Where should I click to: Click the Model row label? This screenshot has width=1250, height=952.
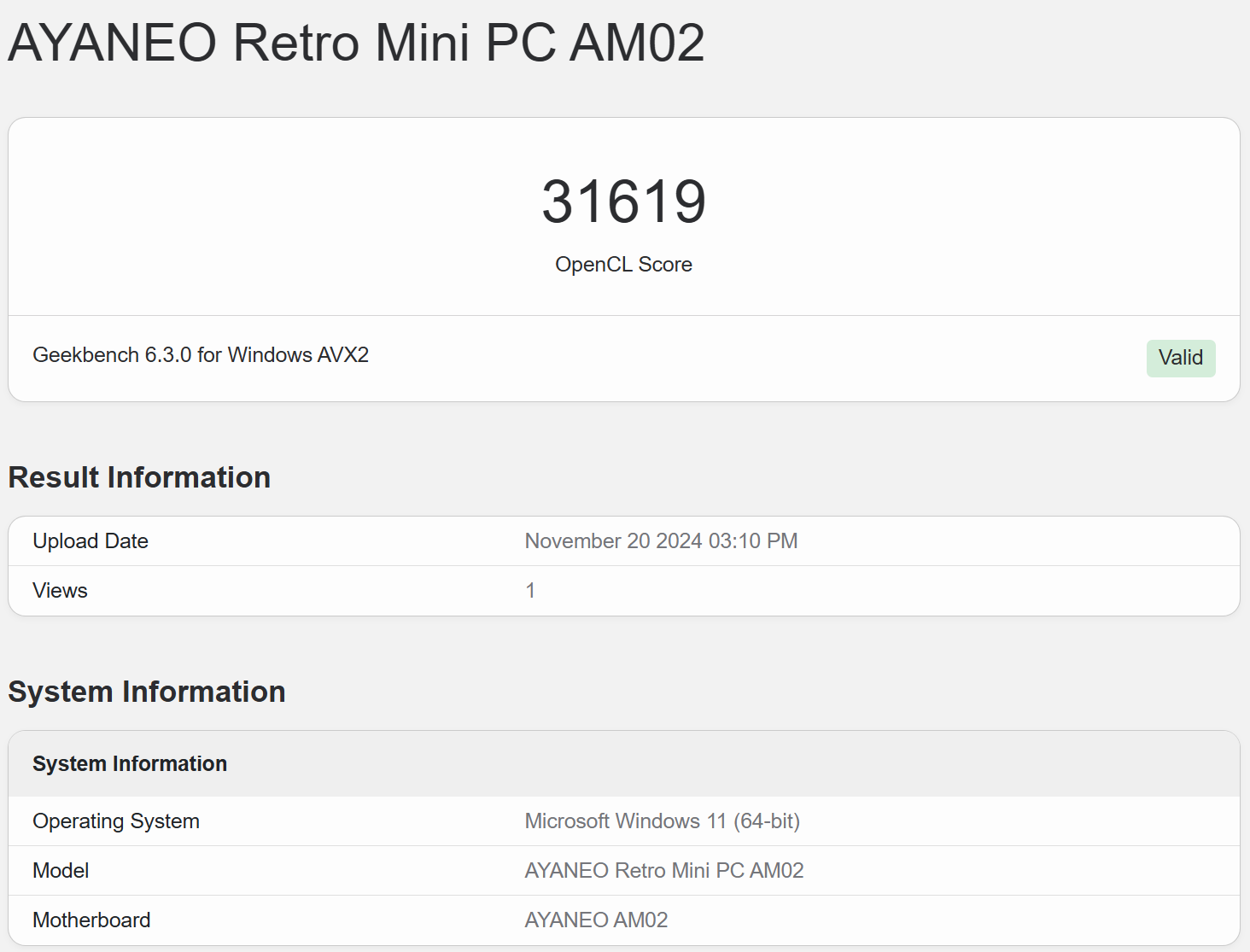[x=61, y=871]
